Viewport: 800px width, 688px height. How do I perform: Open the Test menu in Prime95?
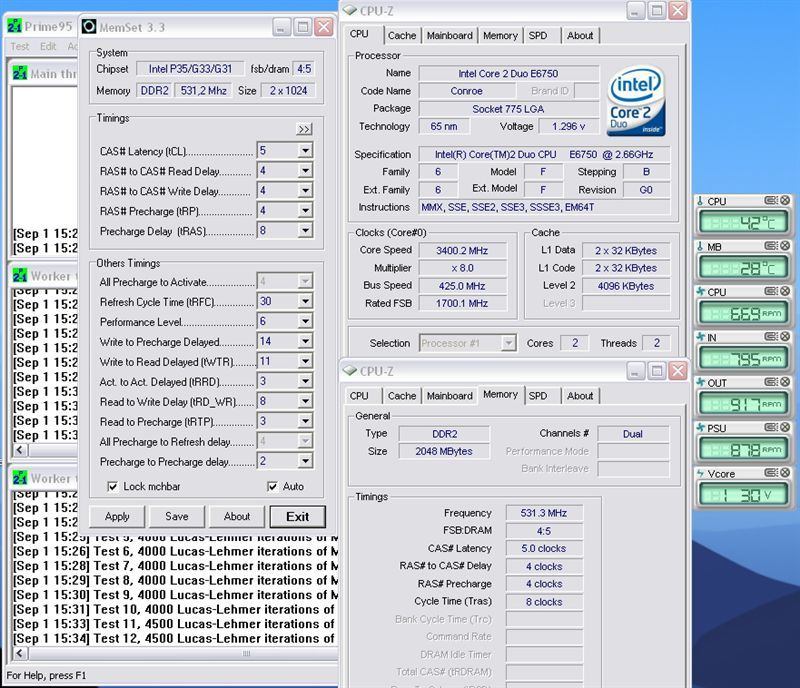pos(20,46)
